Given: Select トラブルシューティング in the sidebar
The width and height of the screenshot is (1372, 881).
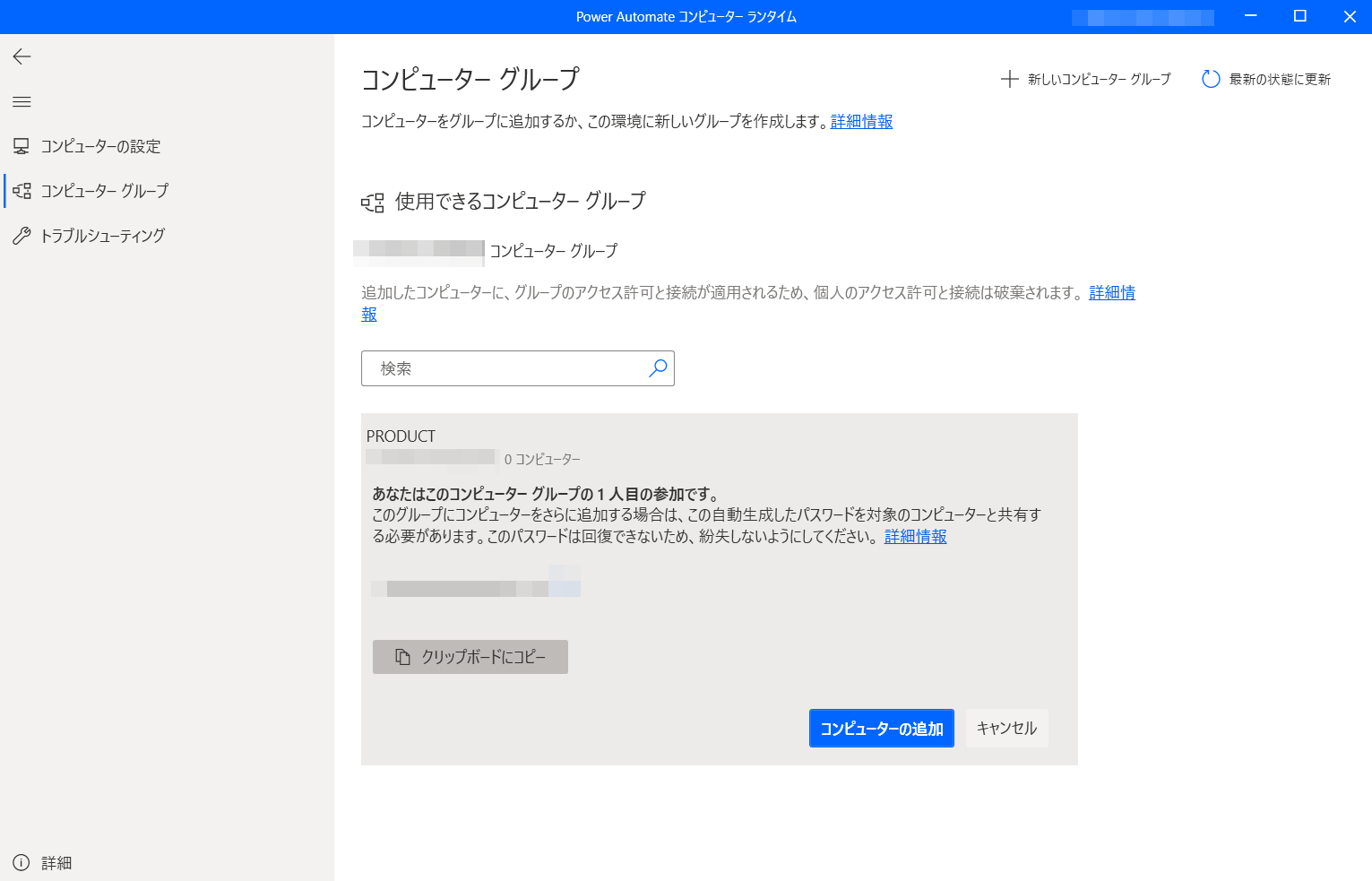Looking at the screenshot, I should (103, 235).
